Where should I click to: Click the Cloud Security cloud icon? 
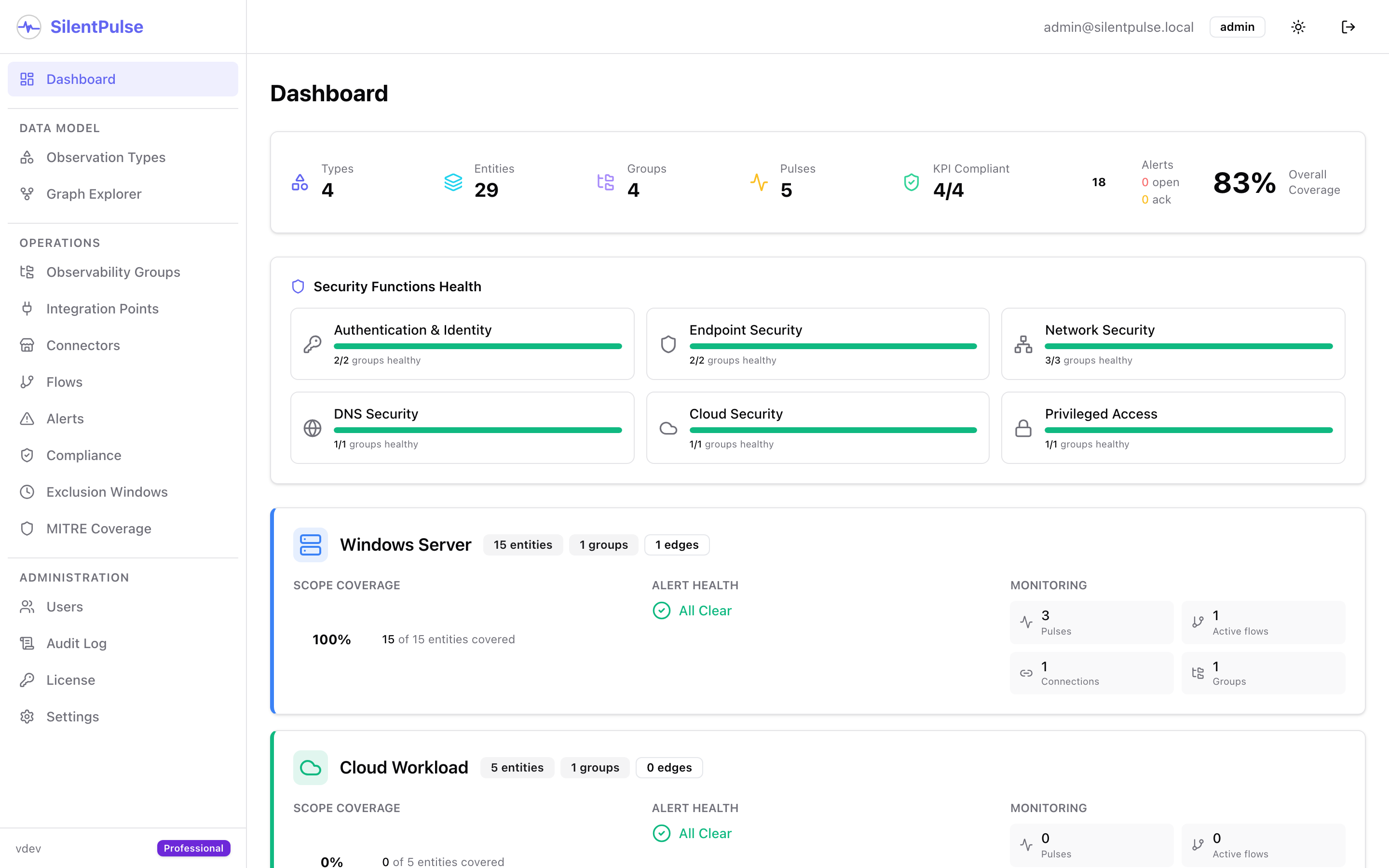click(668, 428)
